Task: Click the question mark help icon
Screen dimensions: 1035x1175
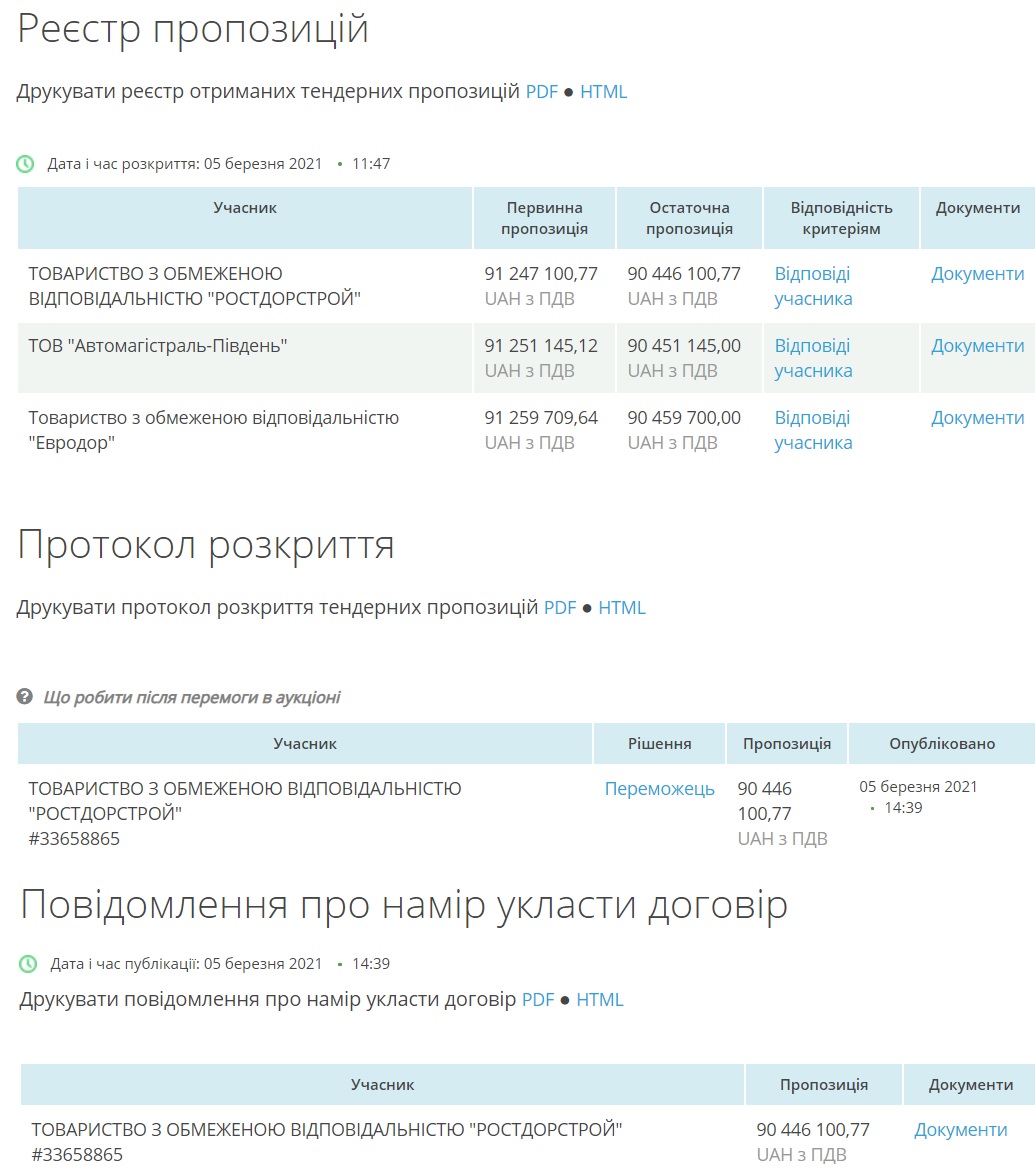Action: (x=26, y=697)
